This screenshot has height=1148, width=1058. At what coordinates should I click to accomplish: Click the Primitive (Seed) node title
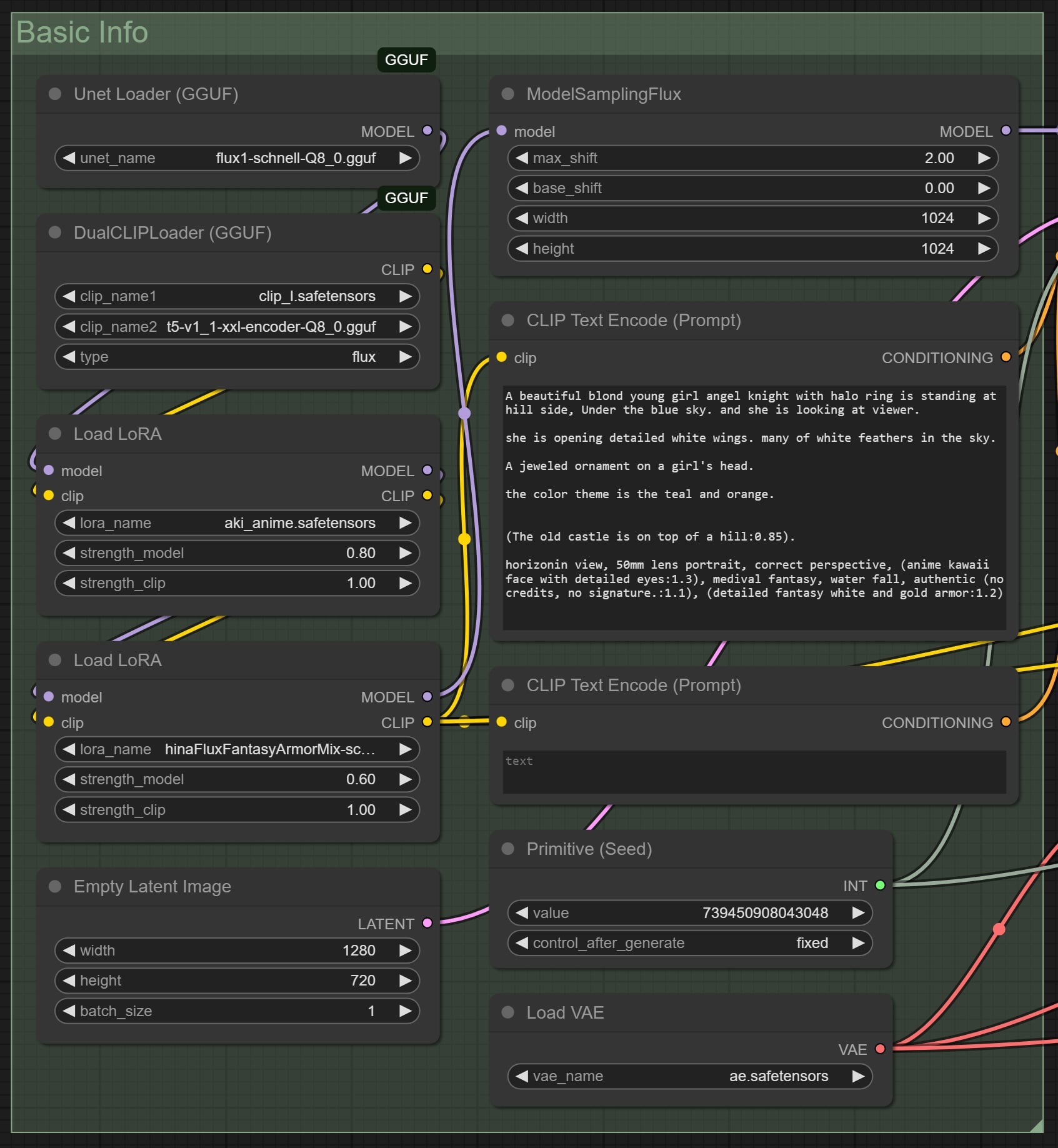tap(589, 849)
